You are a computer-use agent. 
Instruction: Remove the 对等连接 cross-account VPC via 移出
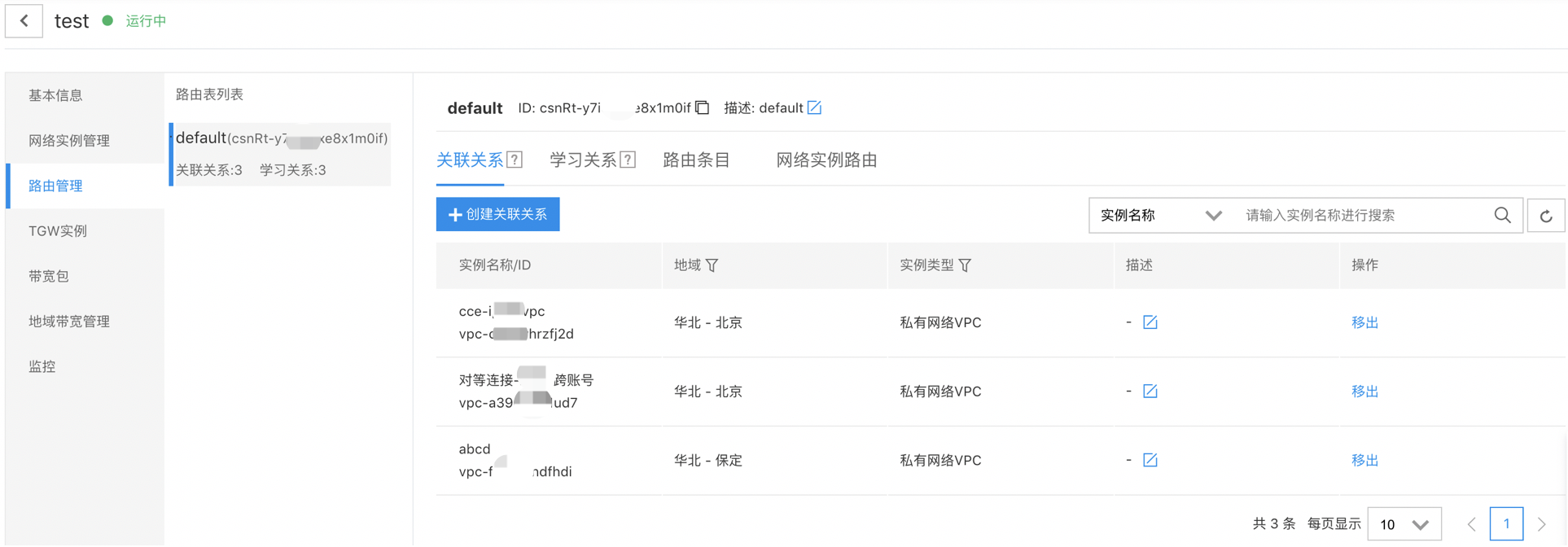pos(1364,392)
